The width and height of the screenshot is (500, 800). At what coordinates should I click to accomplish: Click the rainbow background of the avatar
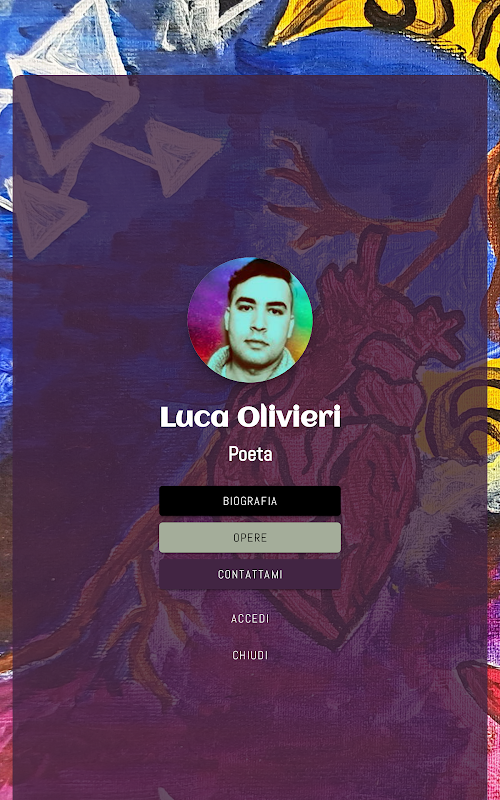click(204, 316)
